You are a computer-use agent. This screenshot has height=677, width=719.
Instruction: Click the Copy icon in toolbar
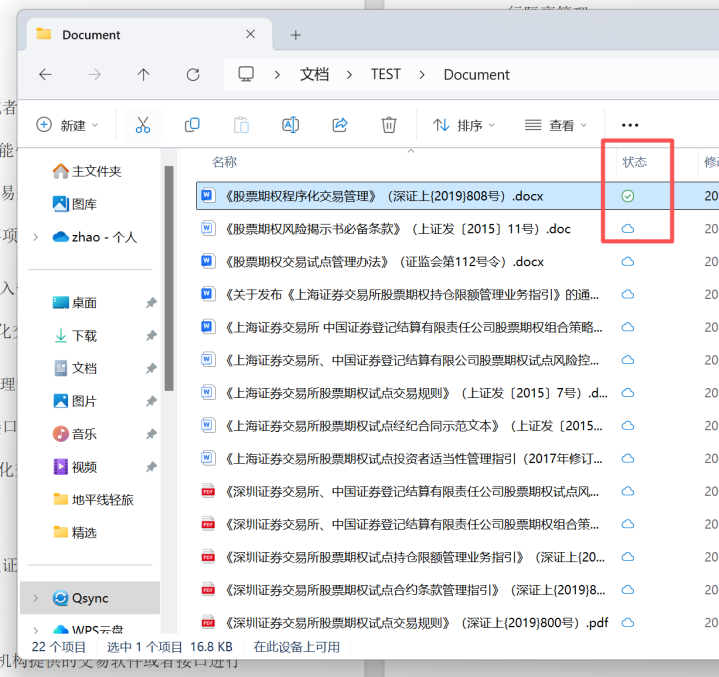(192, 125)
